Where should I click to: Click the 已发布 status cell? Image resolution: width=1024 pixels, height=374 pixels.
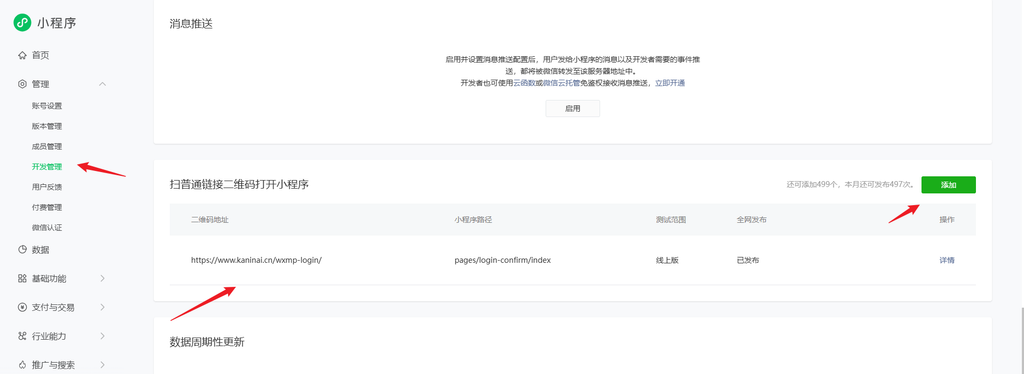coord(748,260)
